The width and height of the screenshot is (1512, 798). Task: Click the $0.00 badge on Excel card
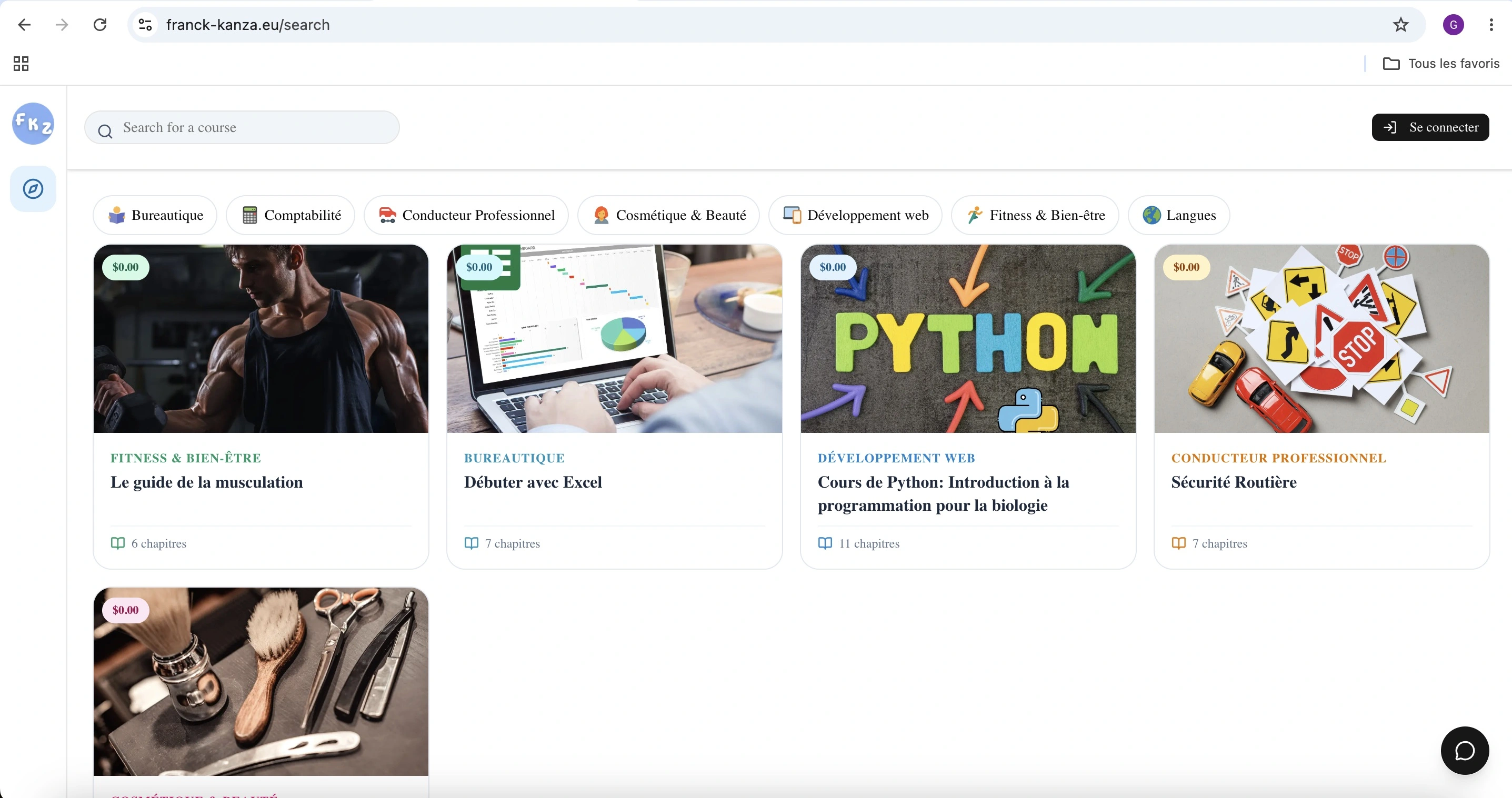click(x=479, y=268)
